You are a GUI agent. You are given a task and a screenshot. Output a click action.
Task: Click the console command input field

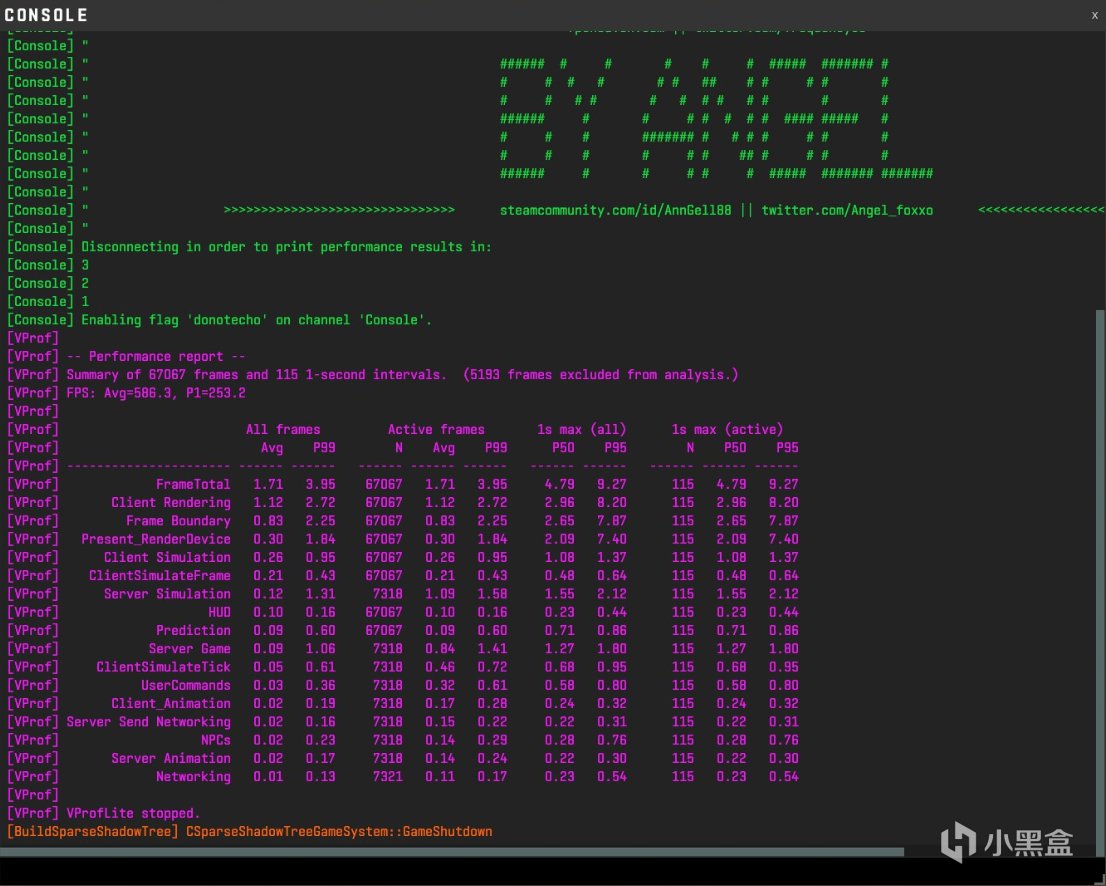tap(553, 870)
